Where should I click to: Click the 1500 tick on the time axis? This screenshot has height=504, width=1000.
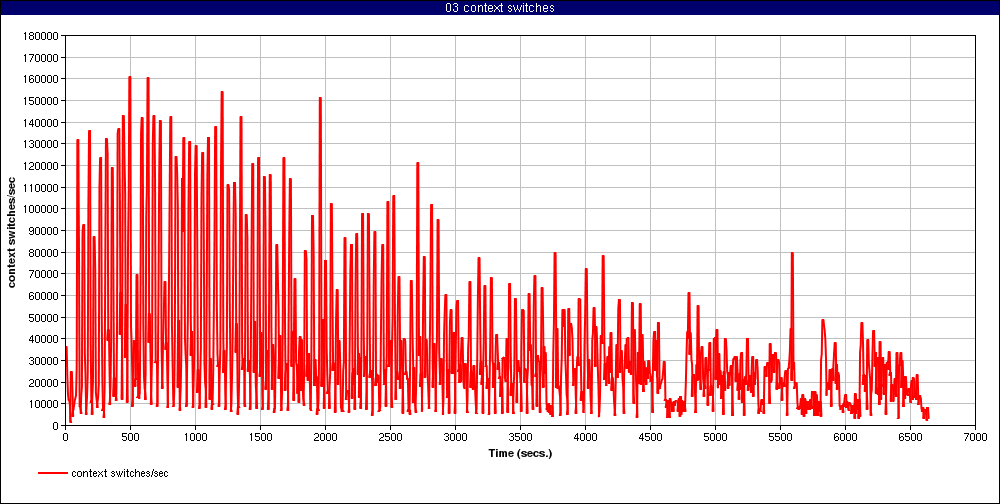260,437
